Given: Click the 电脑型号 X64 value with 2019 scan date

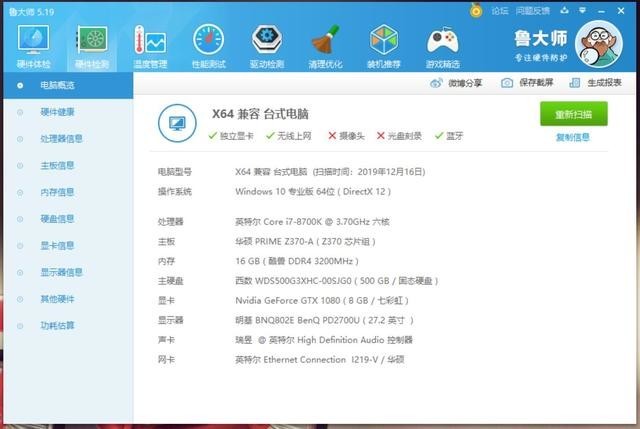Looking at the screenshot, I should point(330,172).
